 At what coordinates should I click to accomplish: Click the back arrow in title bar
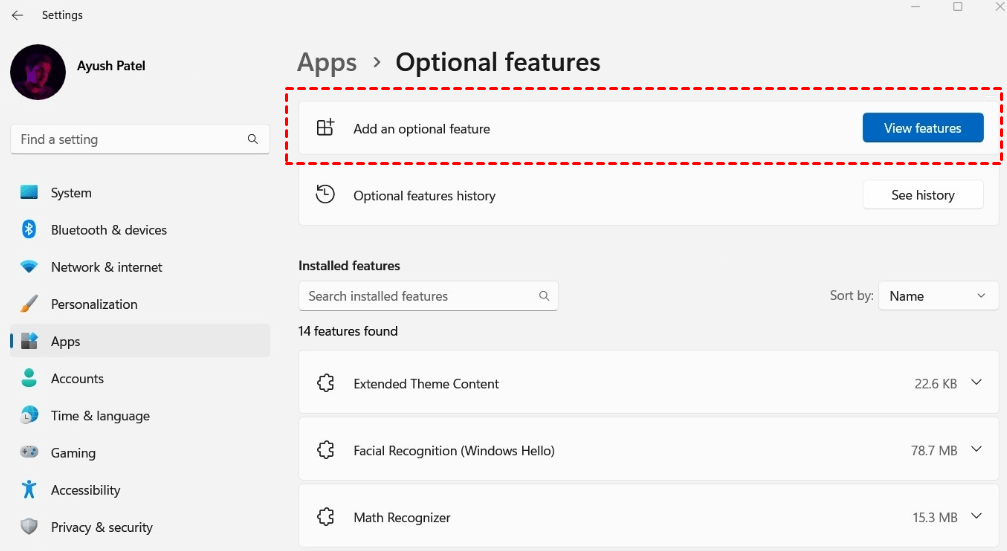[x=17, y=16]
